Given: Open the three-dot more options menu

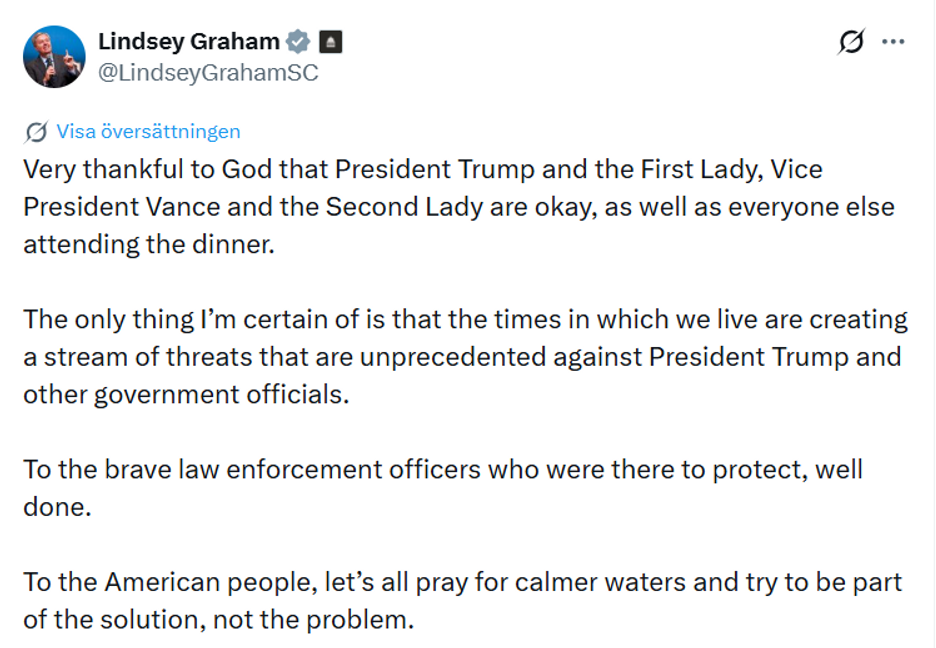Looking at the screenshot, I should 893,42.
